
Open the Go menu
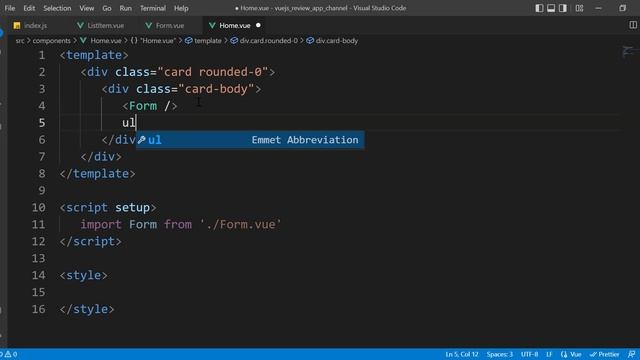point(107,8)
